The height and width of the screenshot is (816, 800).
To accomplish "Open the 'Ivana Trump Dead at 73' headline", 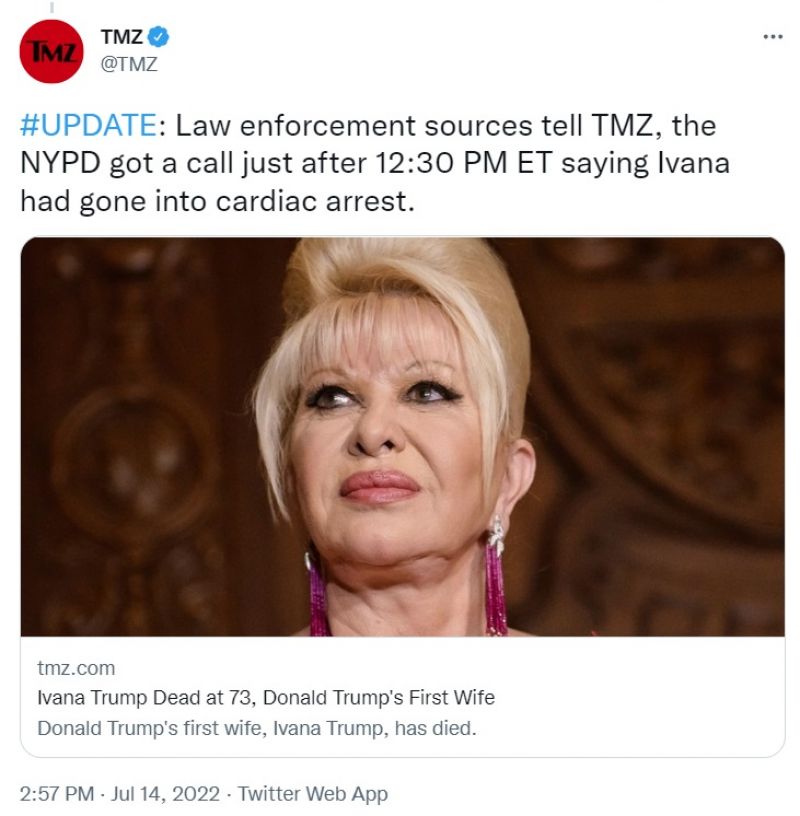I will (265, 697).
